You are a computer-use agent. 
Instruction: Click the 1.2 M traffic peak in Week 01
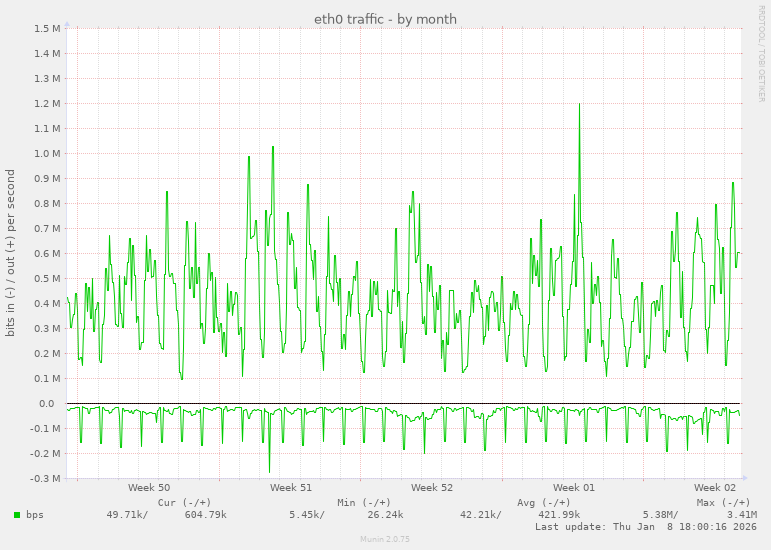(580, 105)
